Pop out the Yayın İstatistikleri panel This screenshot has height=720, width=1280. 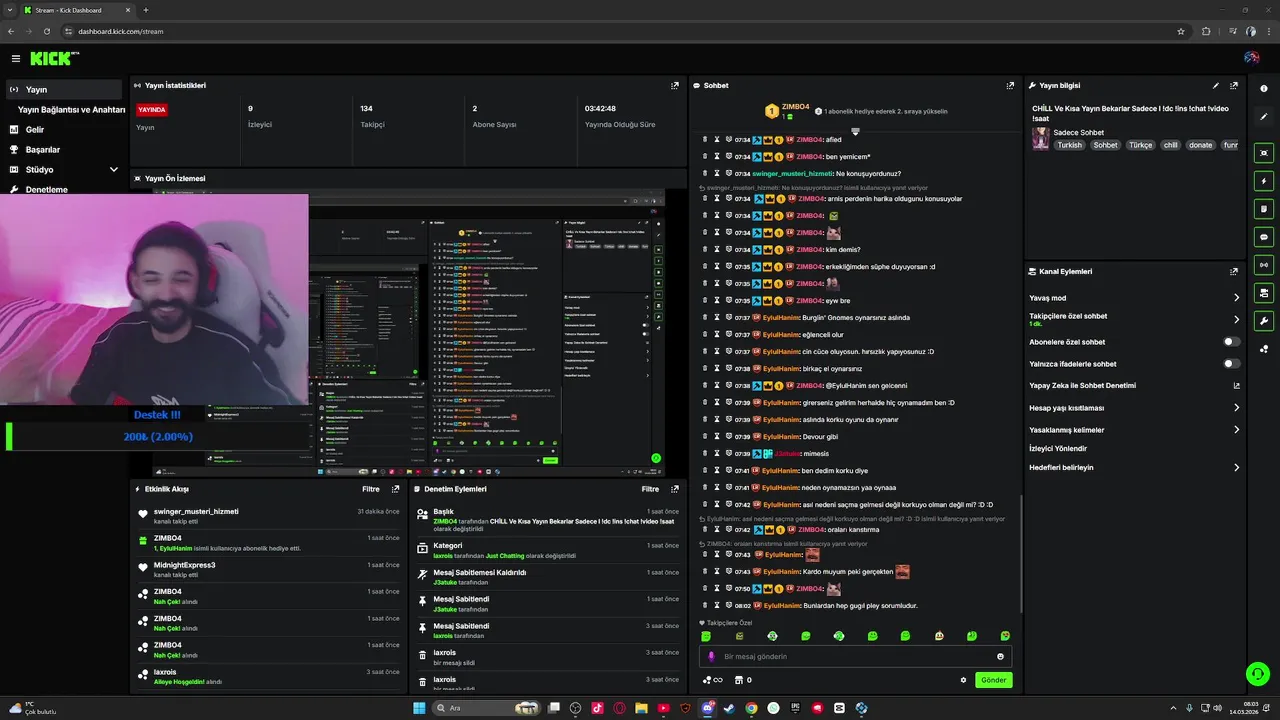point(675,86)
